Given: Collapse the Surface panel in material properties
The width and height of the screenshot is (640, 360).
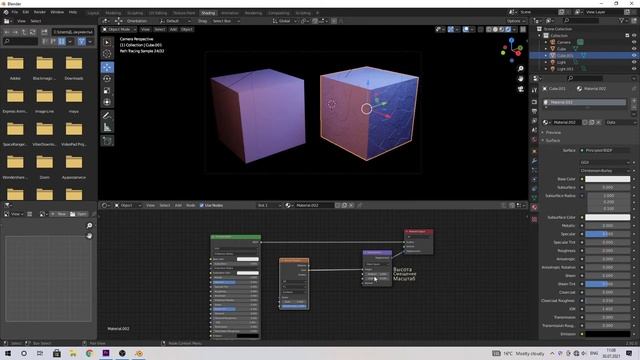Looking at the screenshot, I should (553, 140).
